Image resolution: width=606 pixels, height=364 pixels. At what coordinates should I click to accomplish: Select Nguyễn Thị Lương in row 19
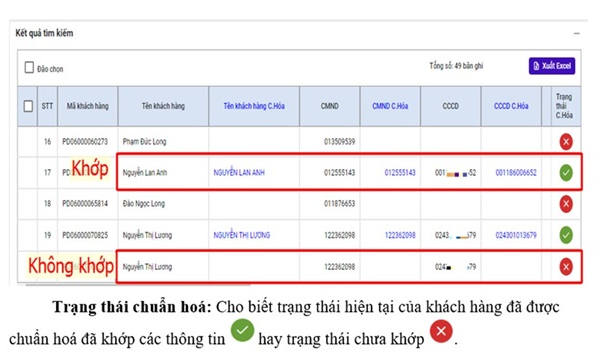[x=147, y=235]
